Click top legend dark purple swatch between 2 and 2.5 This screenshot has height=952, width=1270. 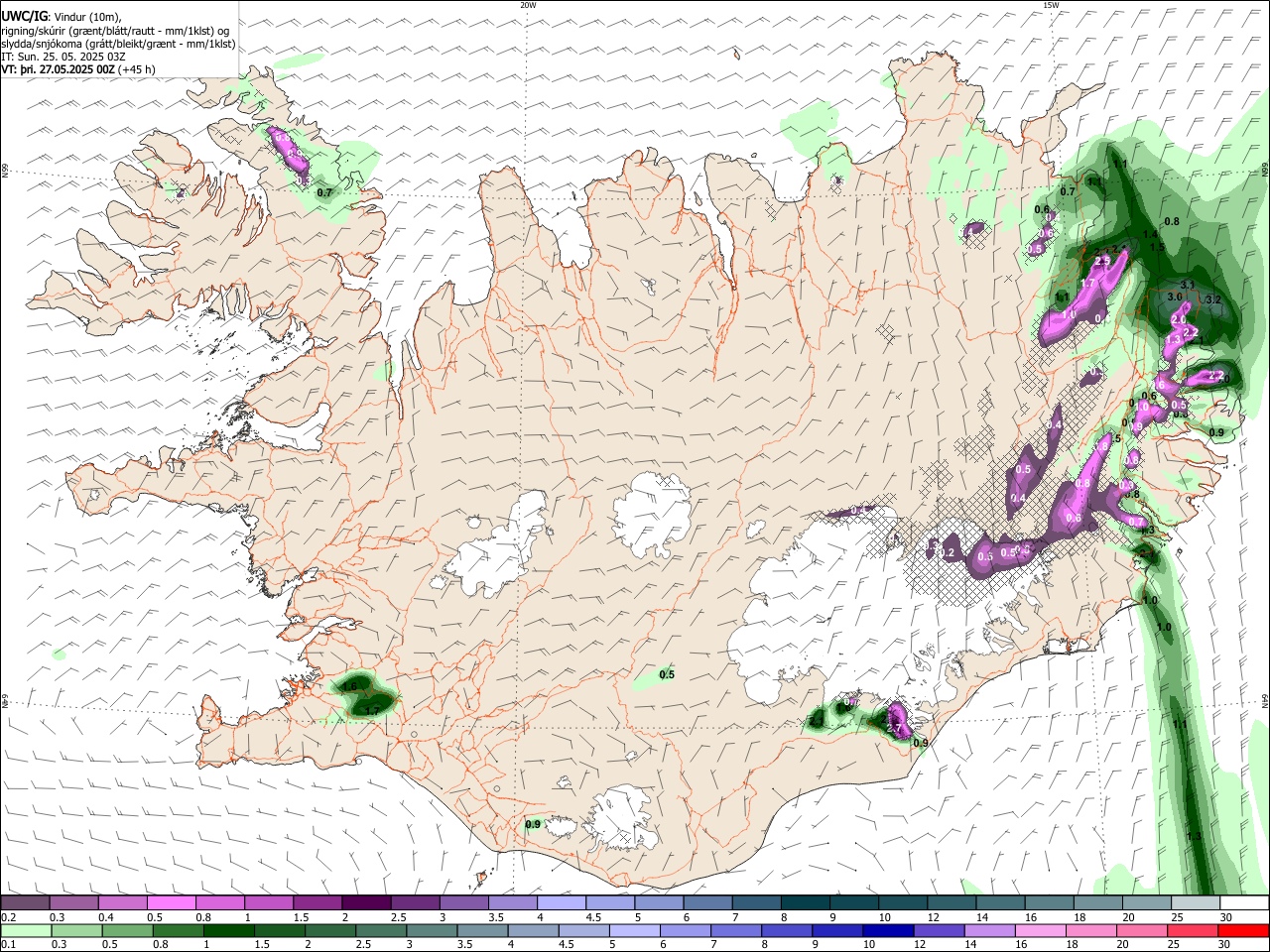[366, 903]
